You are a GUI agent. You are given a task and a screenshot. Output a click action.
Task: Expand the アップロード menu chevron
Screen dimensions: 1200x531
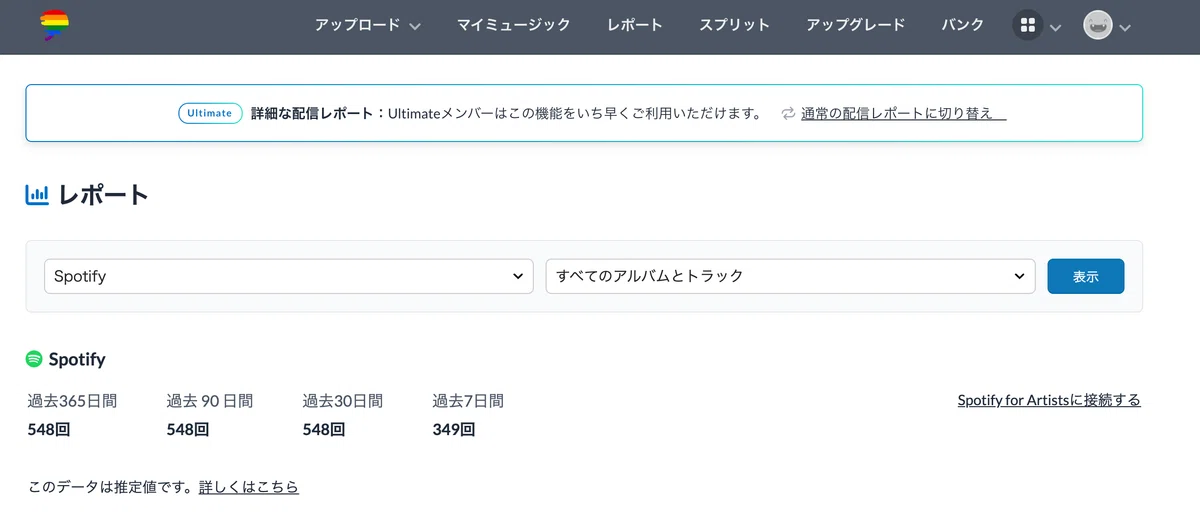click(x=415, y=26)
